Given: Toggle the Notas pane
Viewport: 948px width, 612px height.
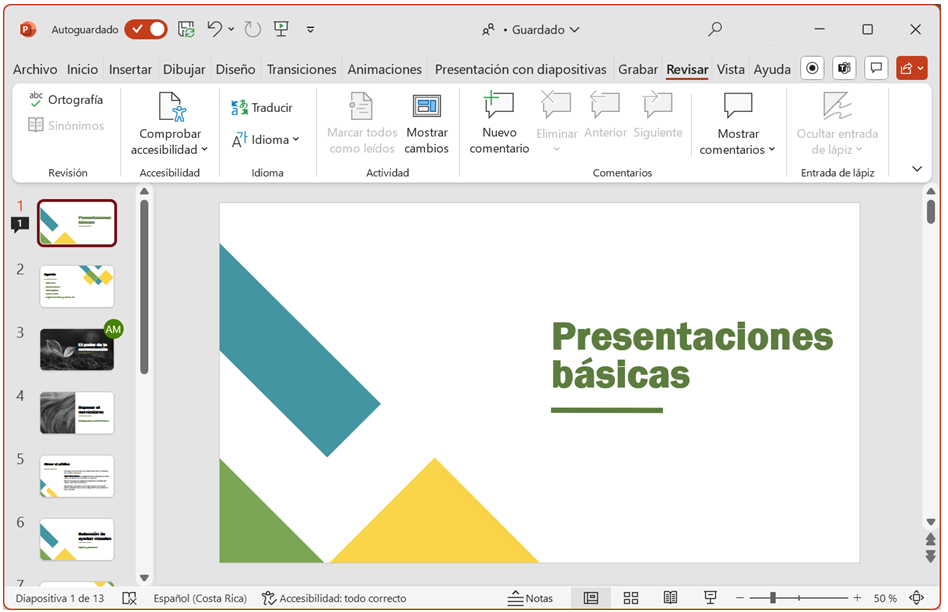Looking at the screenshot, I should [530, 598].
